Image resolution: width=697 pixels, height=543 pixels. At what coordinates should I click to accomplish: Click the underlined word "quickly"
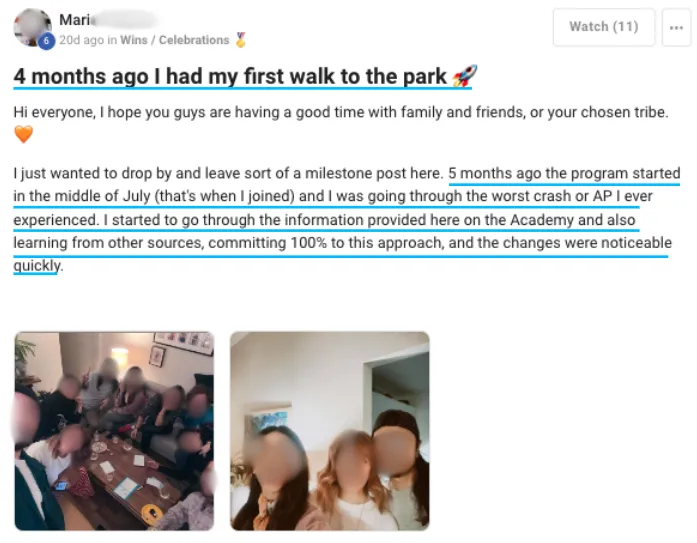coord(37,266)
